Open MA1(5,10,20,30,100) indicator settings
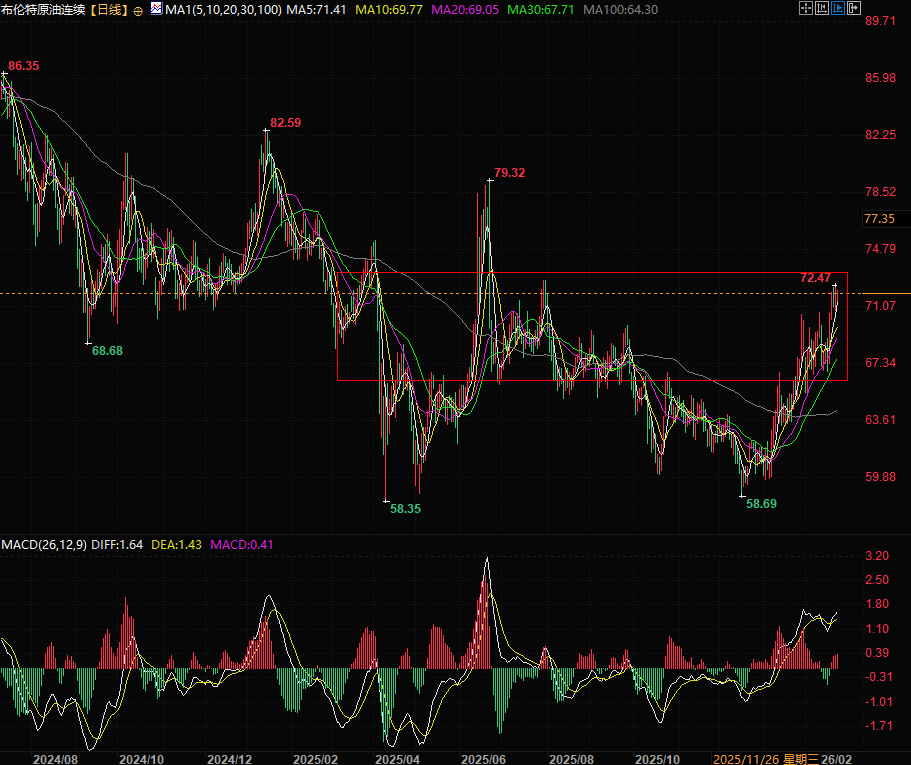This screenshot has width=911, height=765. coord(220,10)
